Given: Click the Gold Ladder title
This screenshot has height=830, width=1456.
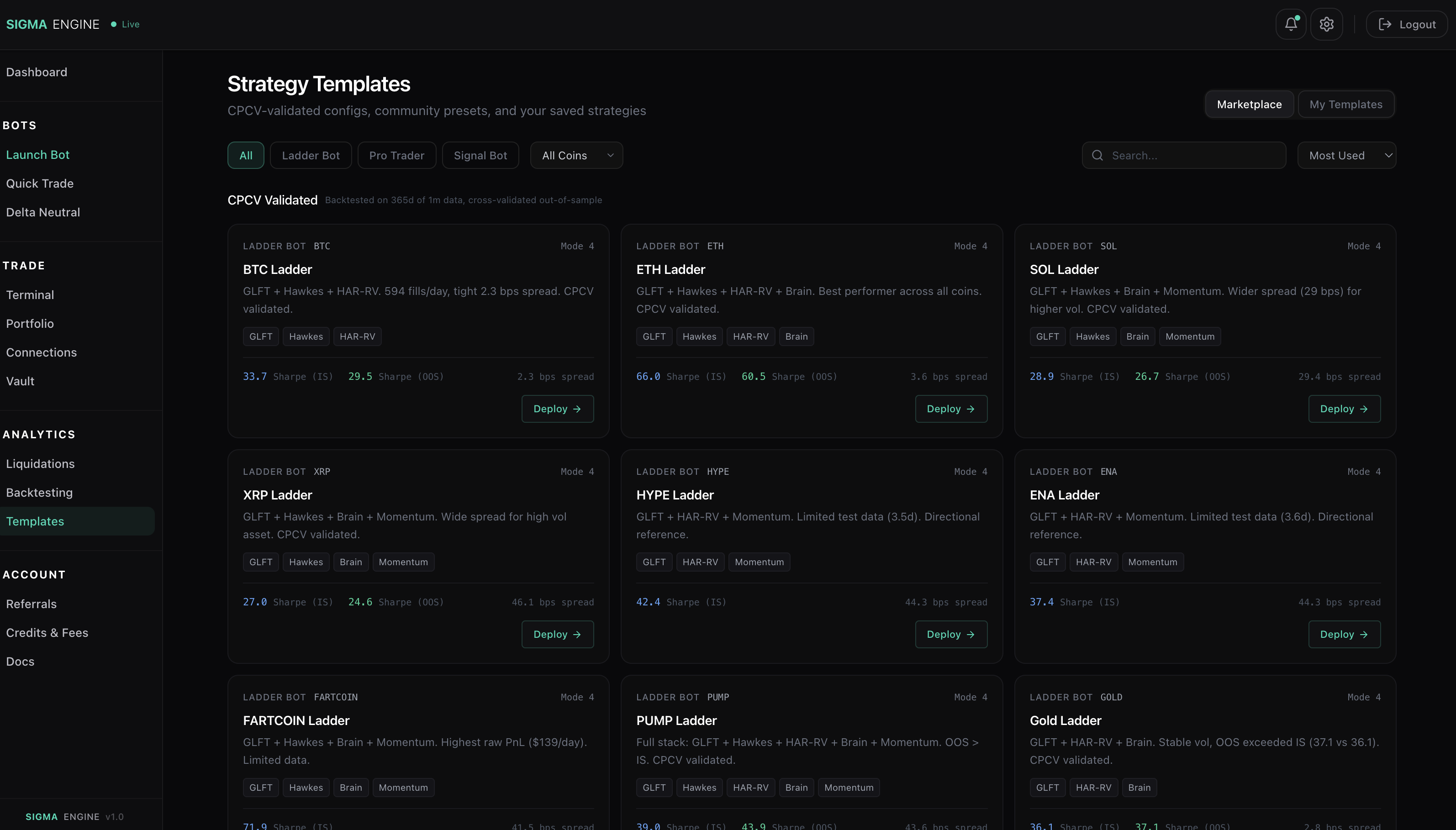Looking at the screenshot, I should pyautogui.click(x=1066, y=720).
